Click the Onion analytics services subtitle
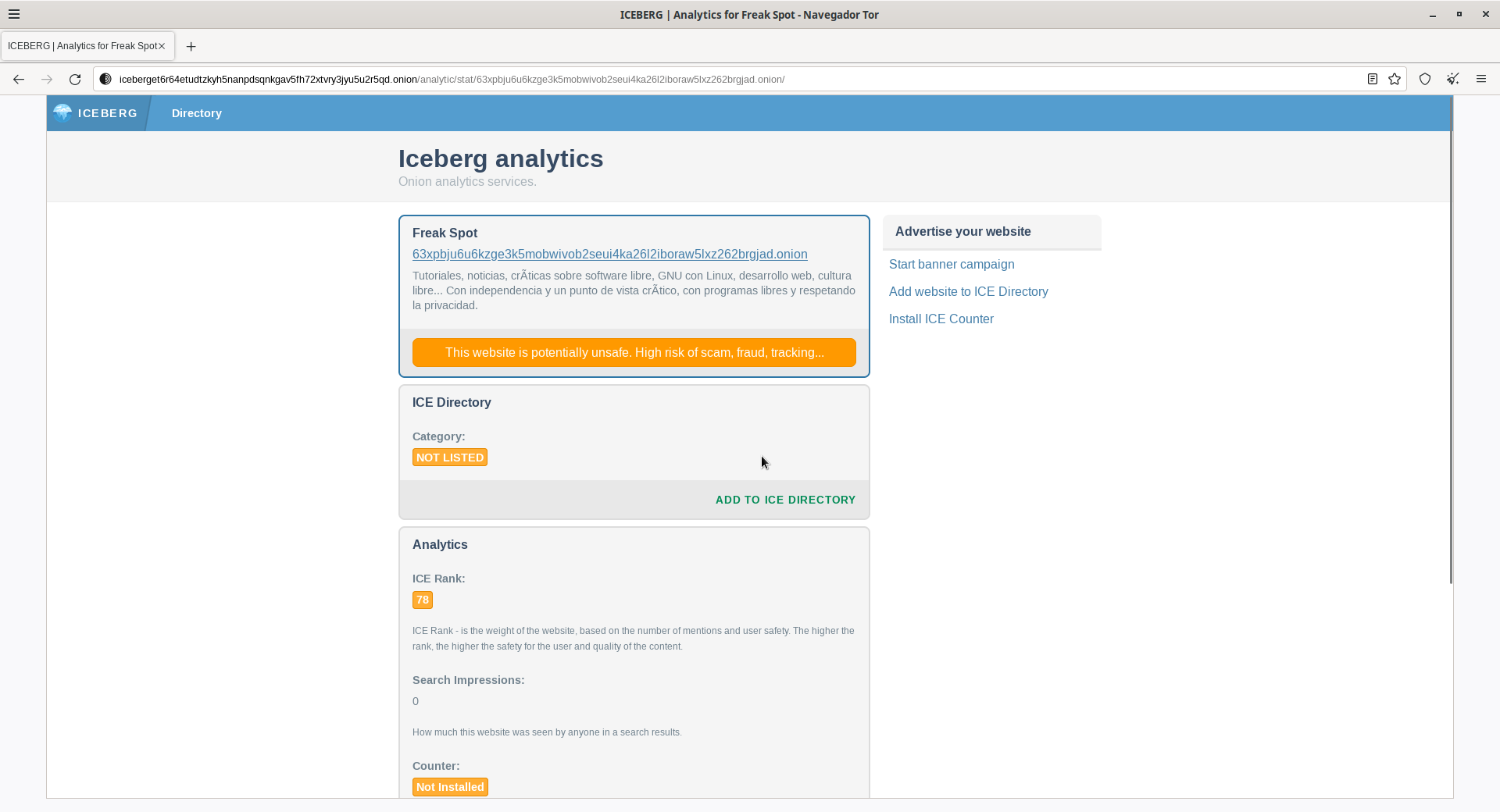The image size is (1500, 812). pos(467,181)
